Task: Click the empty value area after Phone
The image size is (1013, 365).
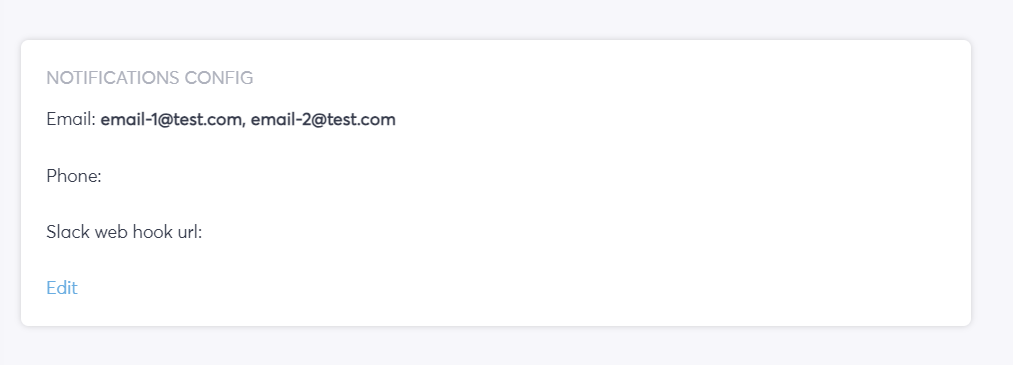Action: click(x=258, y=176)
